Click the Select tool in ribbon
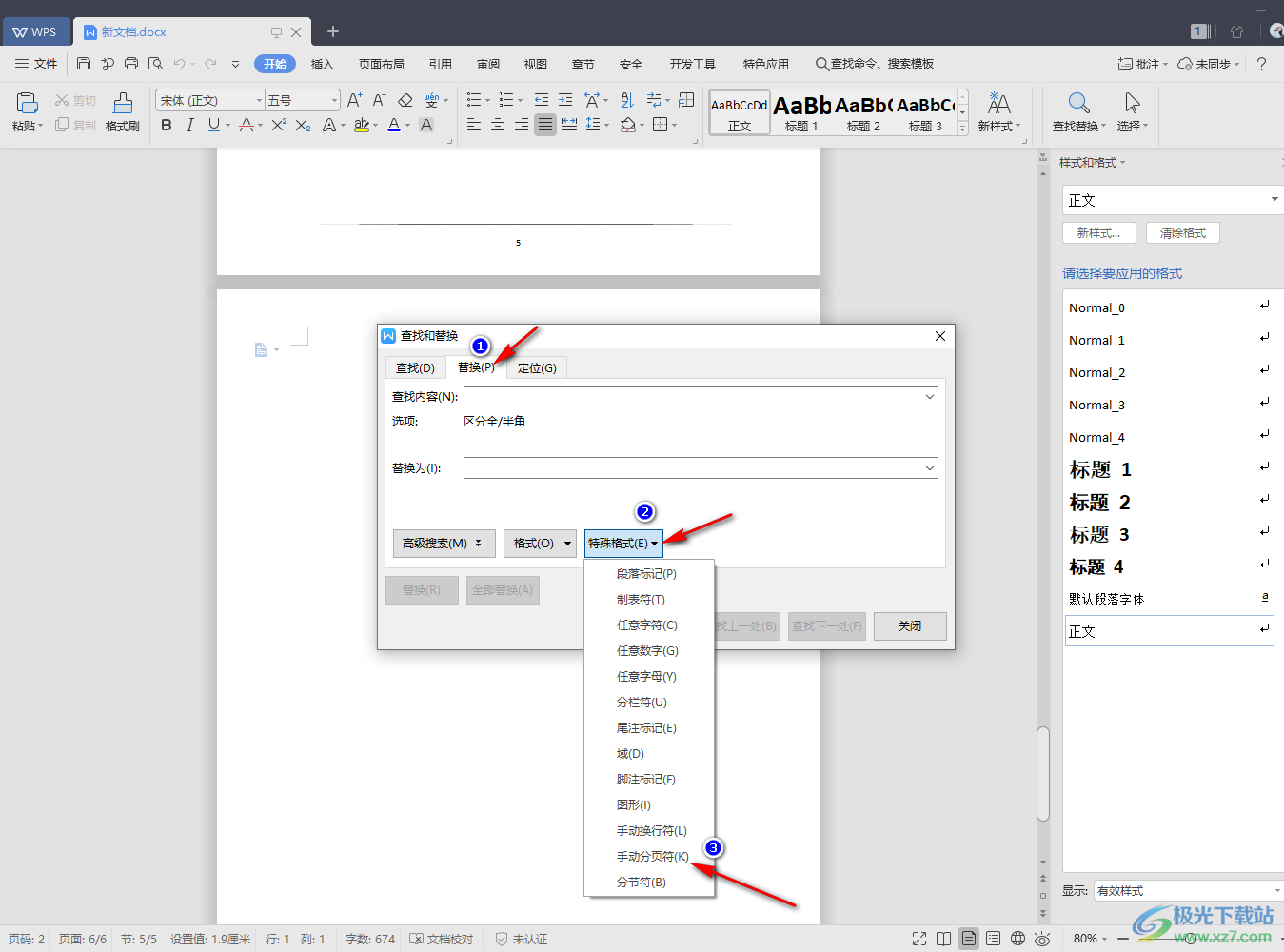Screen dimensions: 1284x952 (1132, 111)
